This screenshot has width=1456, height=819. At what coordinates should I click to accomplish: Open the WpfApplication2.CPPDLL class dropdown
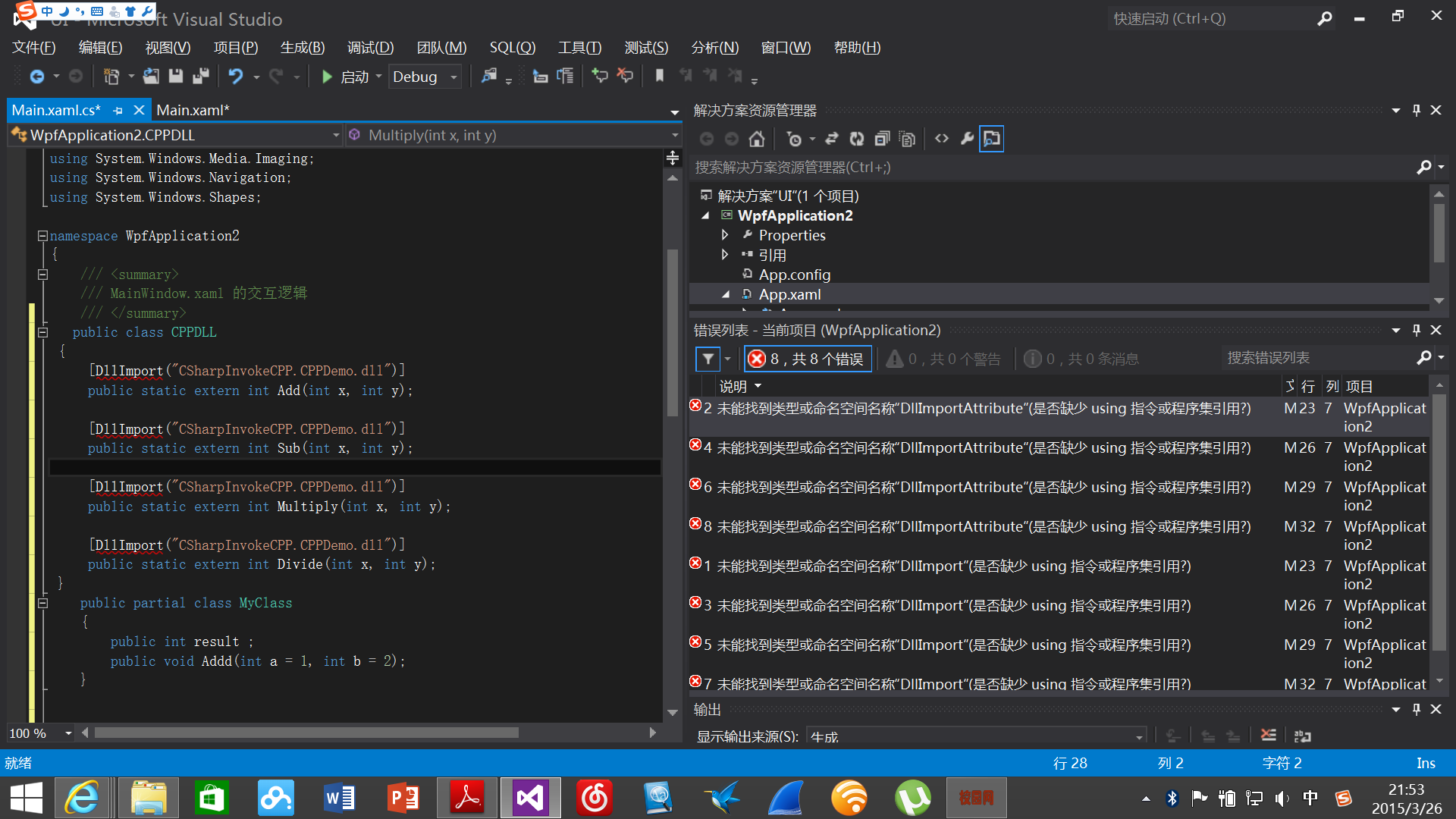[x=176, y=135]
